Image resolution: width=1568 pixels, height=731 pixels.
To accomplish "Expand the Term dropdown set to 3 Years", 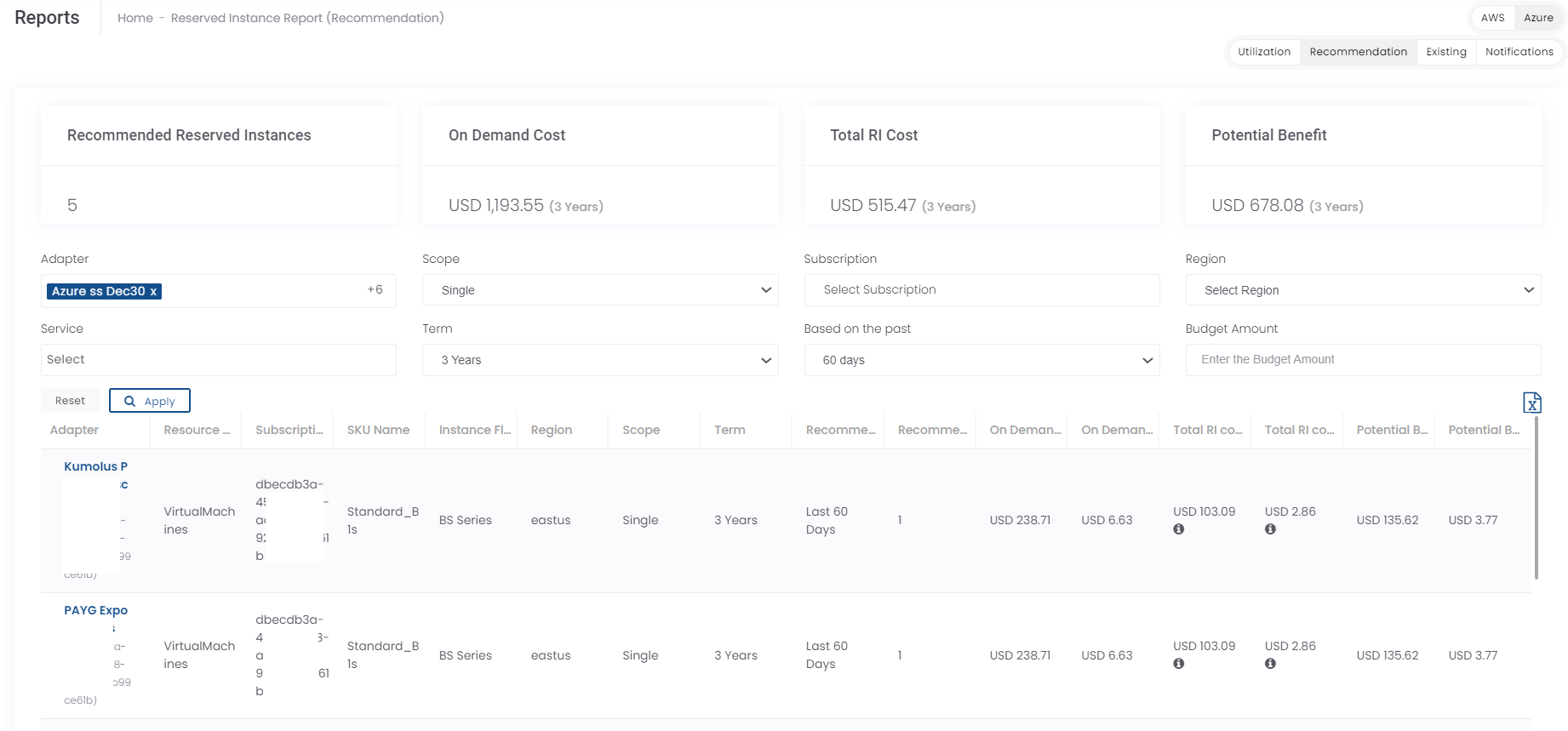I will pos(600,360).
